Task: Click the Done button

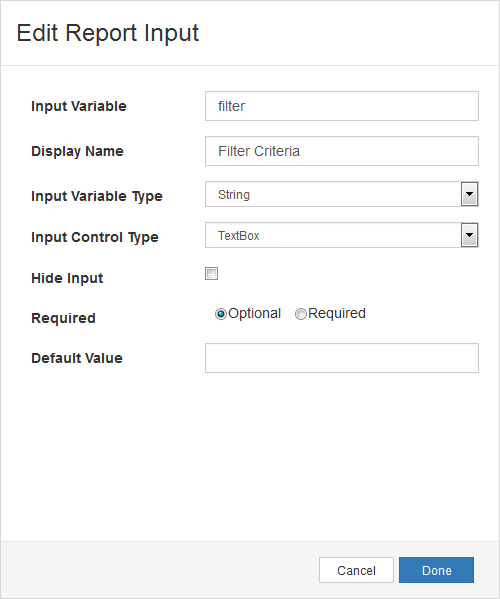Action: (436, 570)
